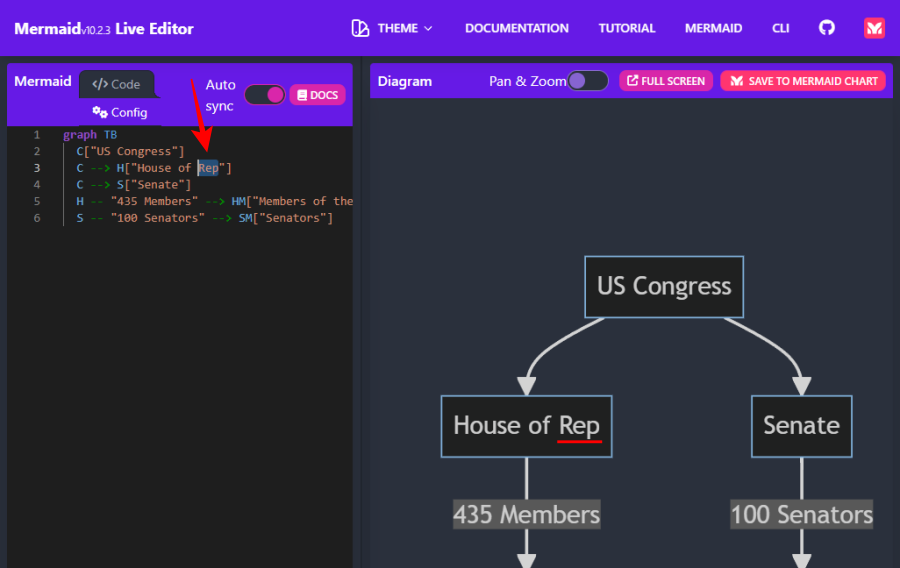Click the House of Rep diagram node

tap(526, 426)
